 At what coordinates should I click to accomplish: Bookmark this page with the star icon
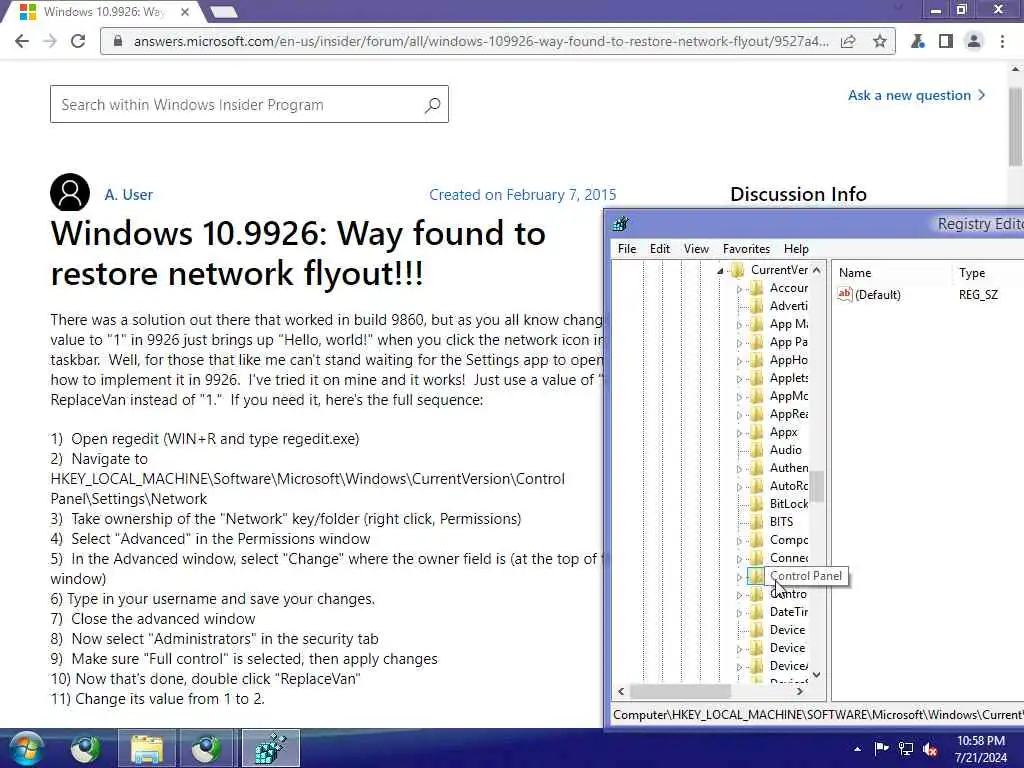coord(880,41)
